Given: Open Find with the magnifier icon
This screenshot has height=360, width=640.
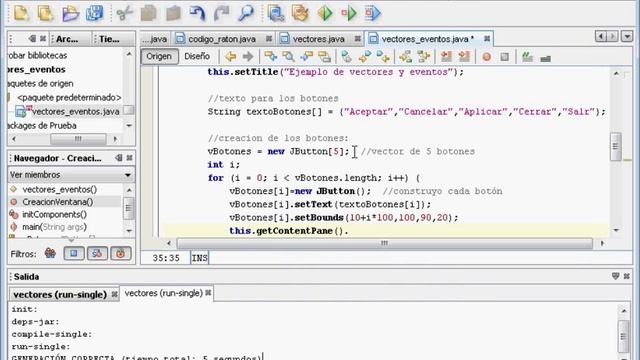Looking at the screenshot, I should point(246,13).
